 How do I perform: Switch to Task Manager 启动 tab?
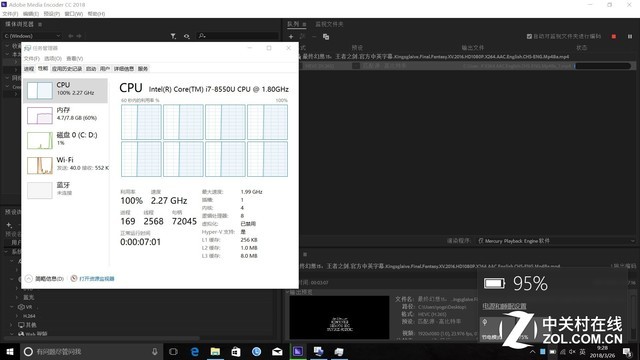pyautogui.click(x=91, y=69)
